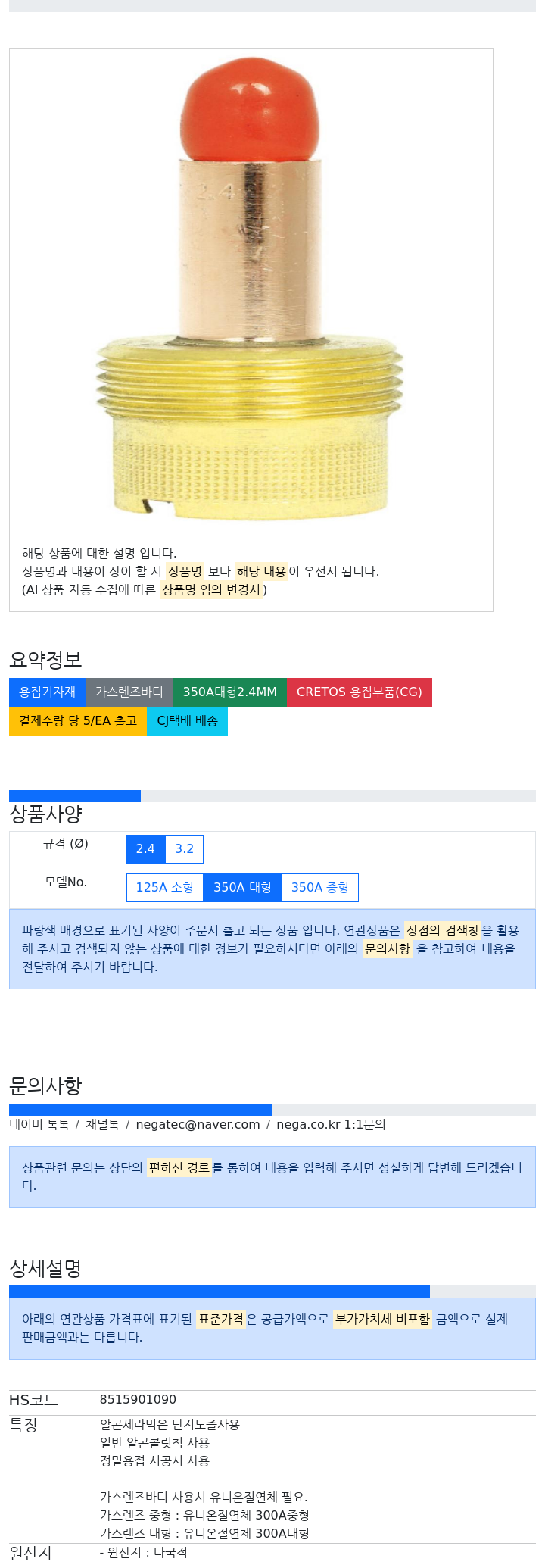Image resolution: width=545 pixels, height=1568 pixels.
Task: Click the CJ택배 배송 badge
Action: (187, 721)
